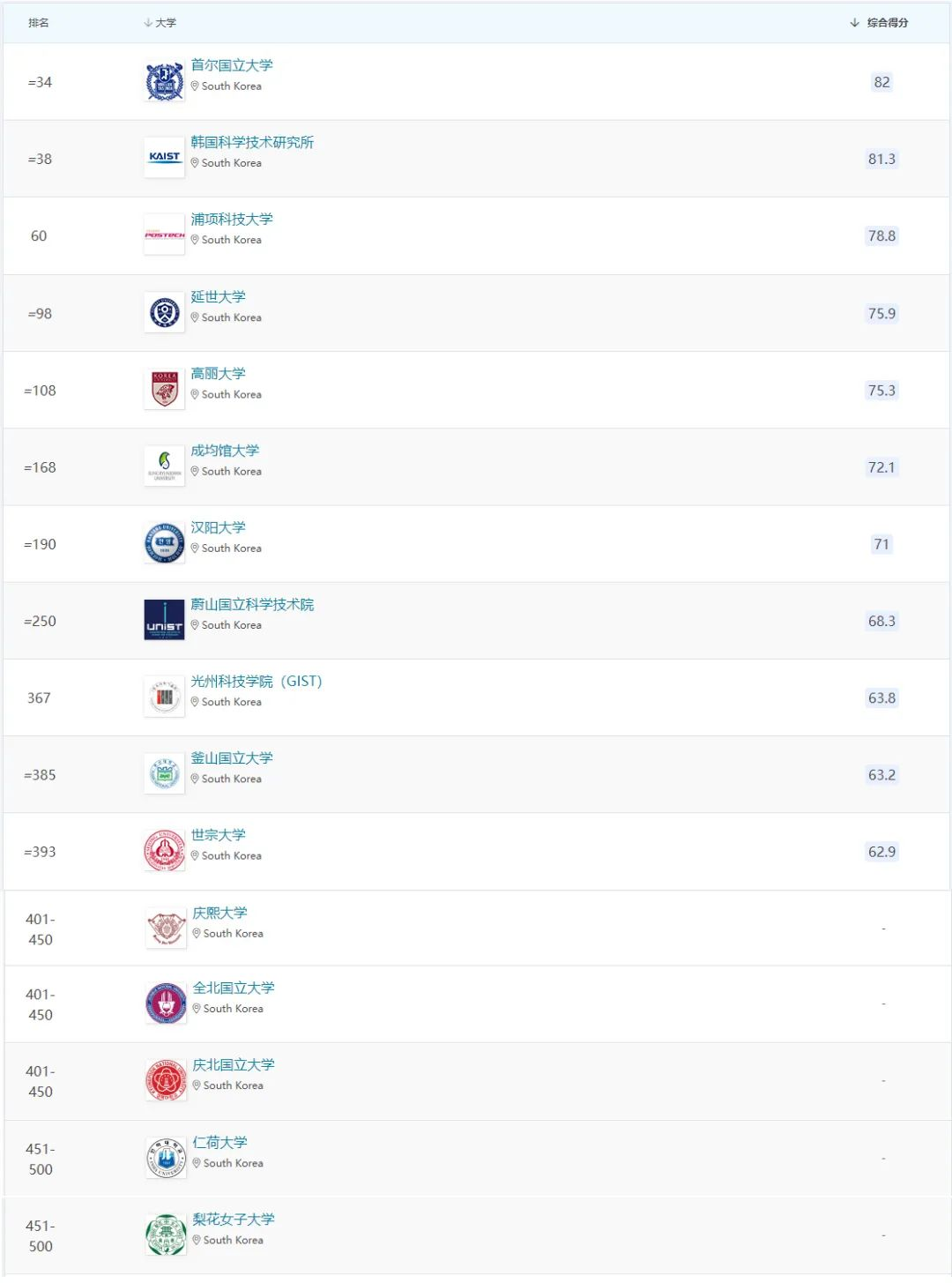The image size is (952, 1283).
Task: Click the Ewha Womans University green emblem
Action: tap(166, 1235)
